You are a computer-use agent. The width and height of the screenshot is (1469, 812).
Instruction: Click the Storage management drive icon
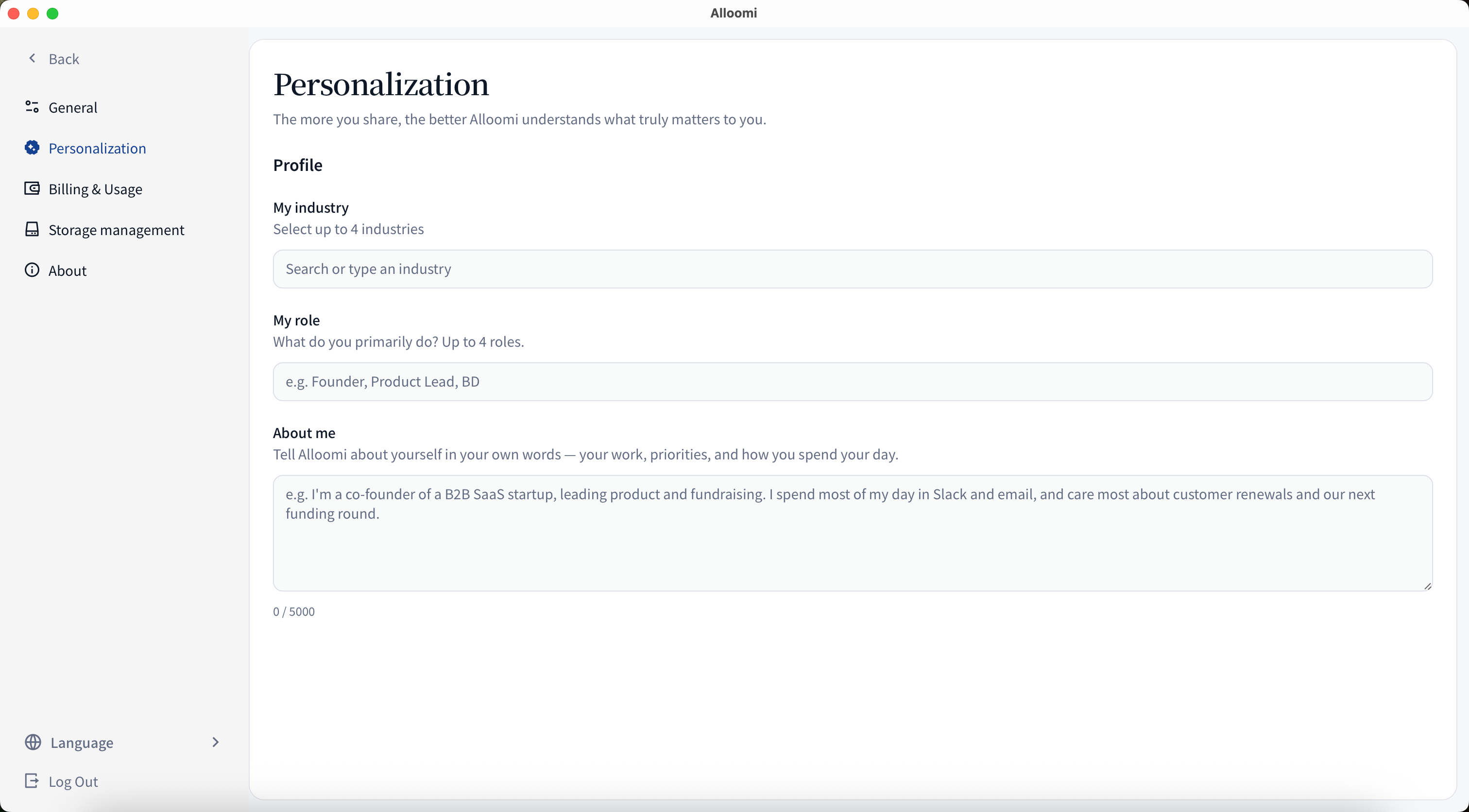coord(32,229)
